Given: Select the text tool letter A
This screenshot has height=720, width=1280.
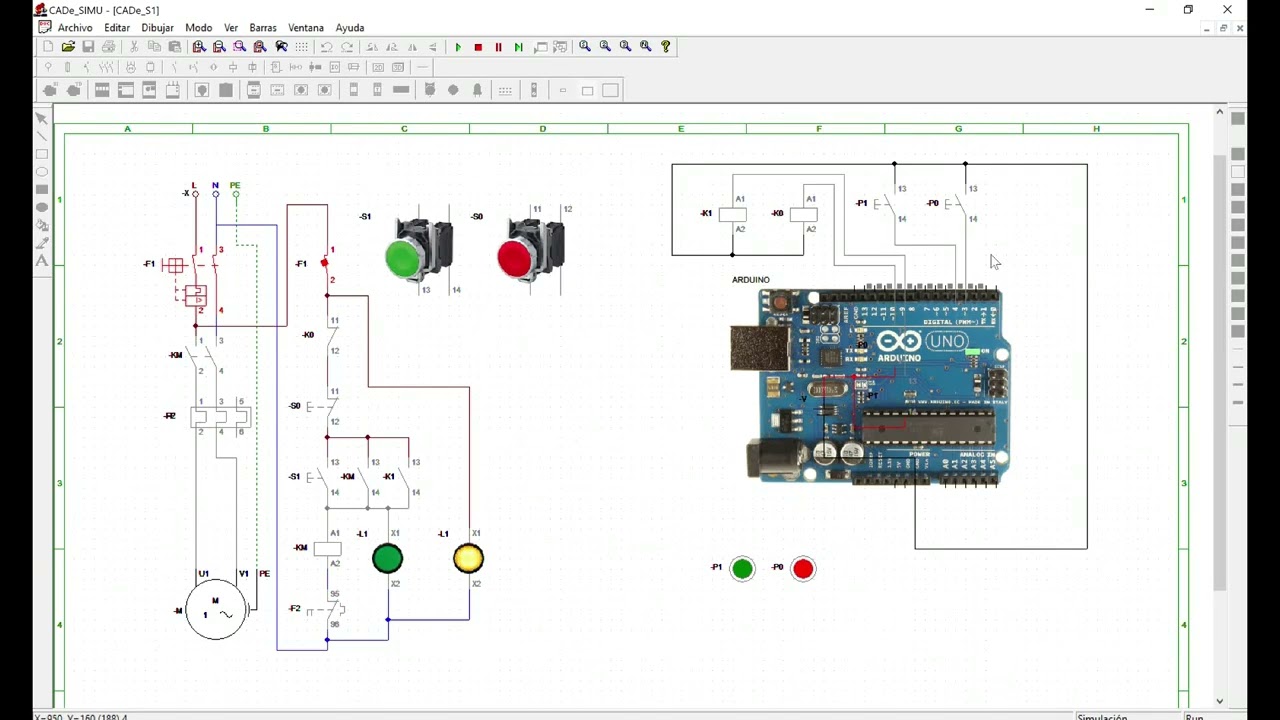Looking at the screenshot, I should click(x=42, y=261).
